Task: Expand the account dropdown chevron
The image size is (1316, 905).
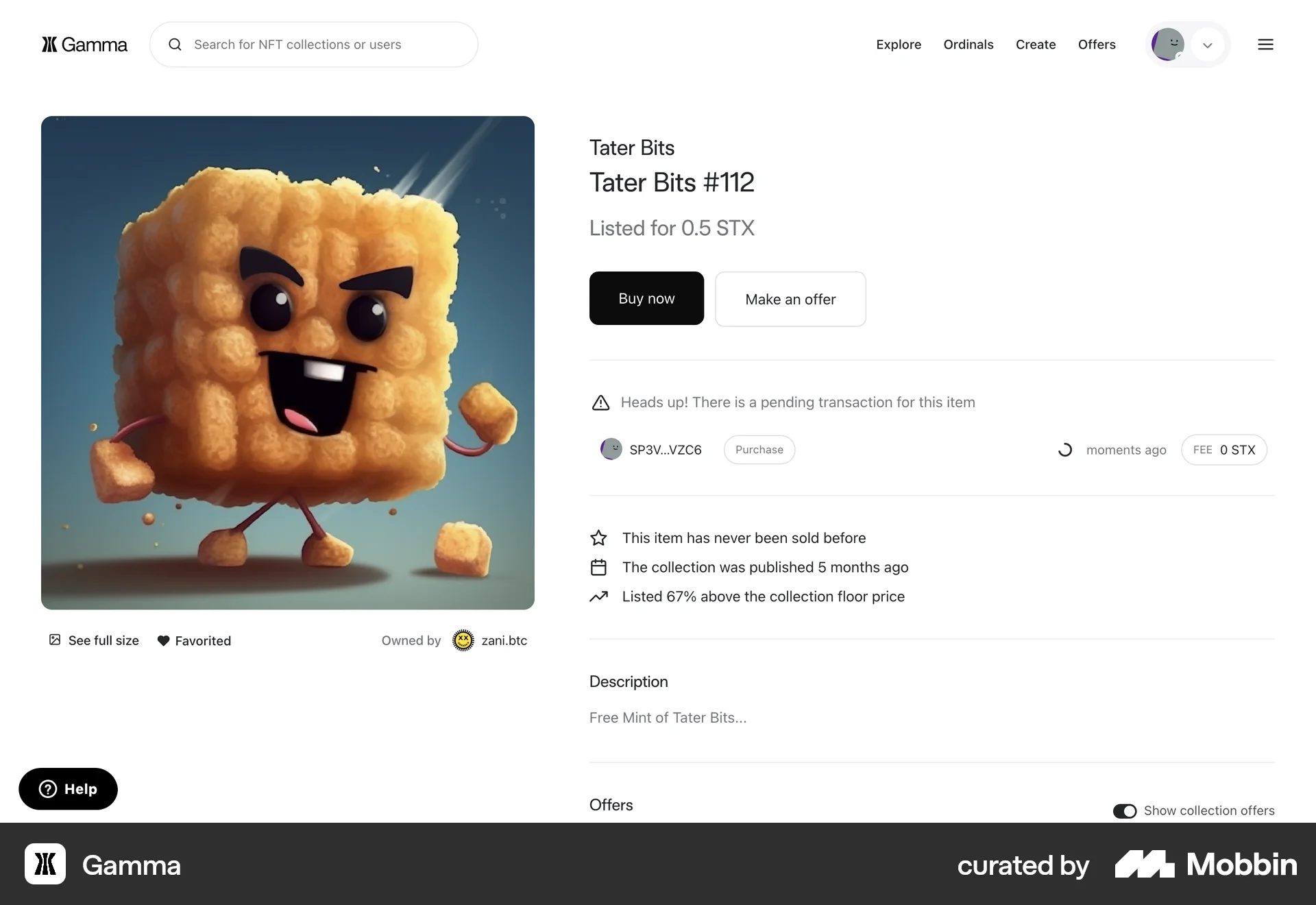Action: coord(1208,45)
